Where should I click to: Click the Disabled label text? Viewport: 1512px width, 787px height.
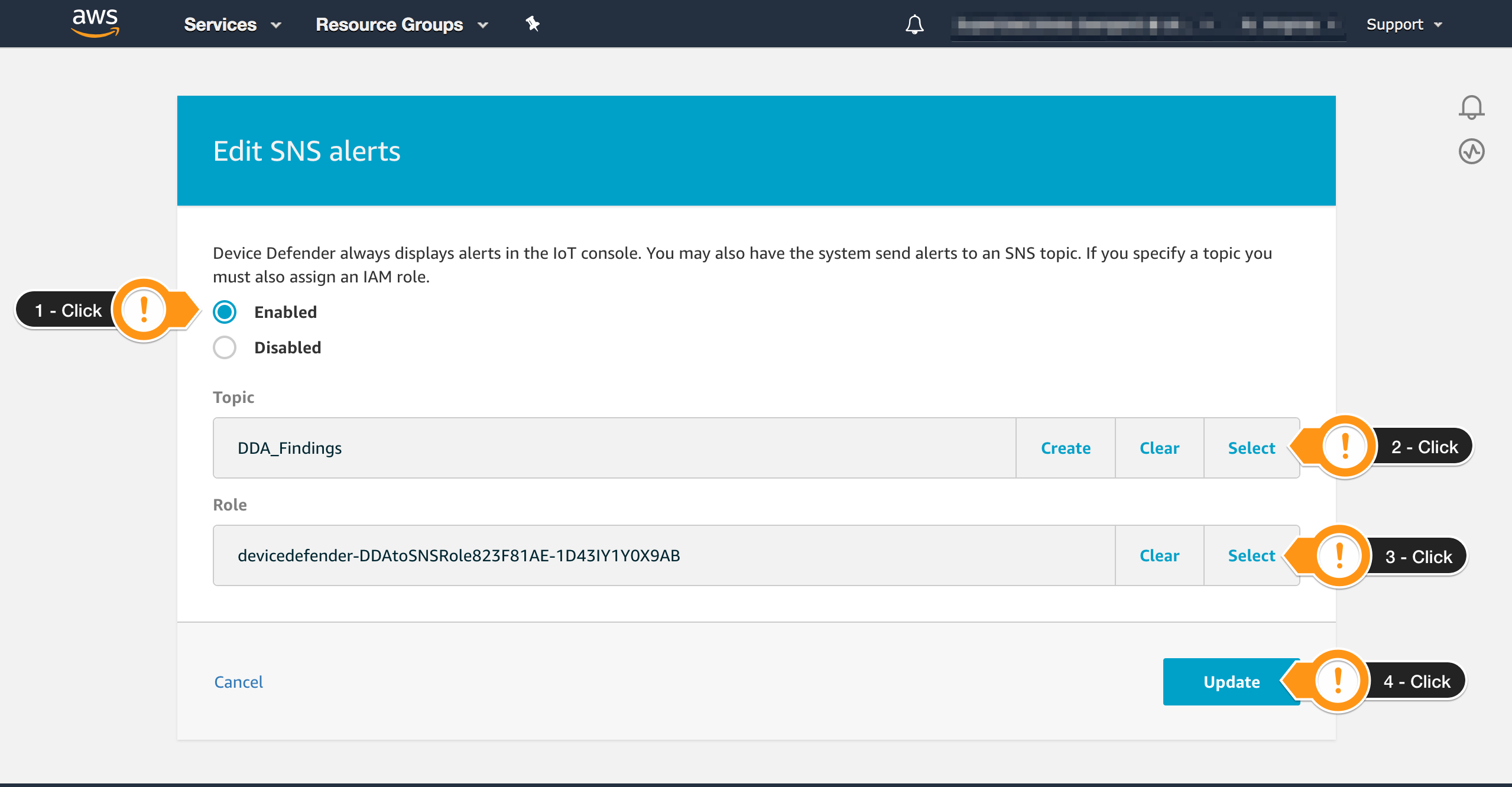[288, 347]
